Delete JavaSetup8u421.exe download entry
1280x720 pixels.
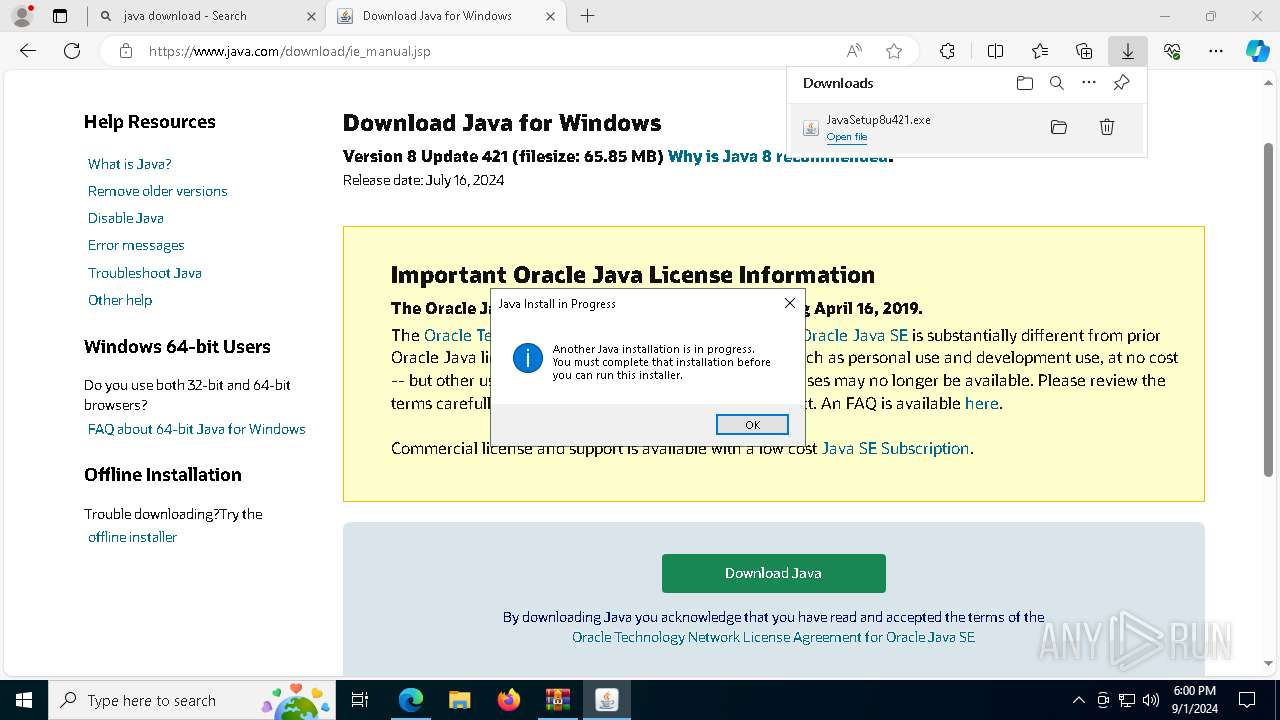click(x=1107, y=127)
